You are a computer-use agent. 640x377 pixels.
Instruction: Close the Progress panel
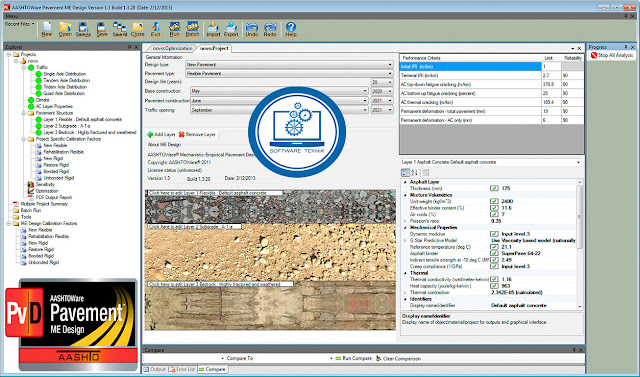(633, 47)
